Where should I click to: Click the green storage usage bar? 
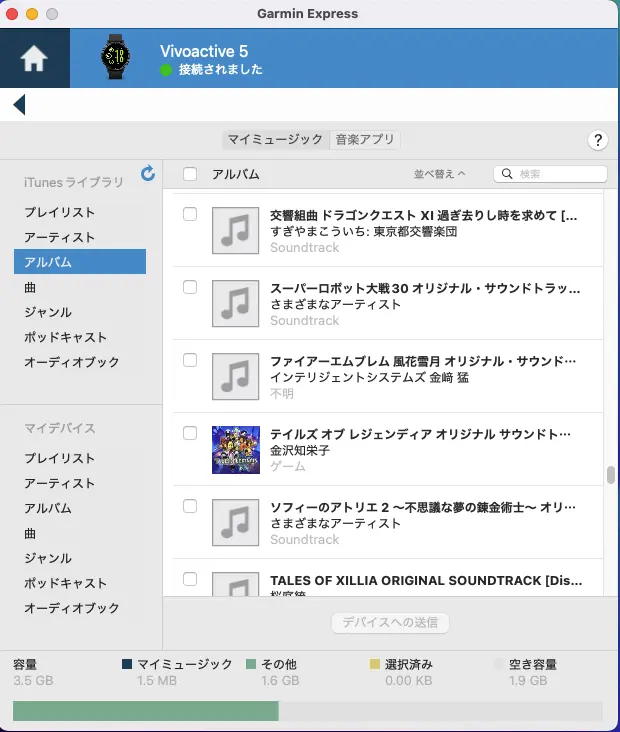145,711
